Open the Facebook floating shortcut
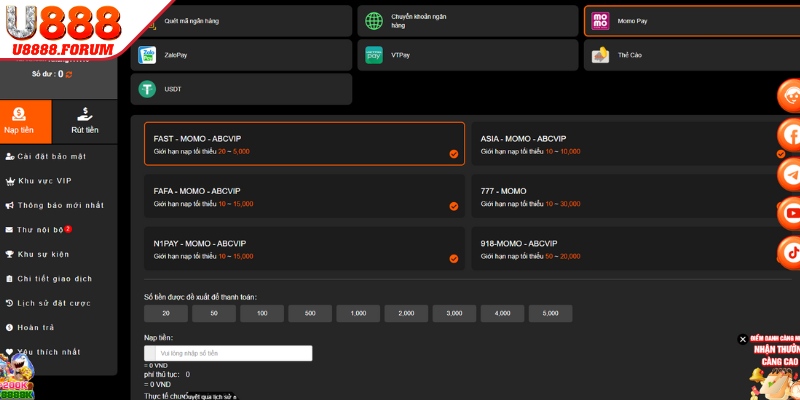This screenshot has width=800, height=400. (790, 135)
